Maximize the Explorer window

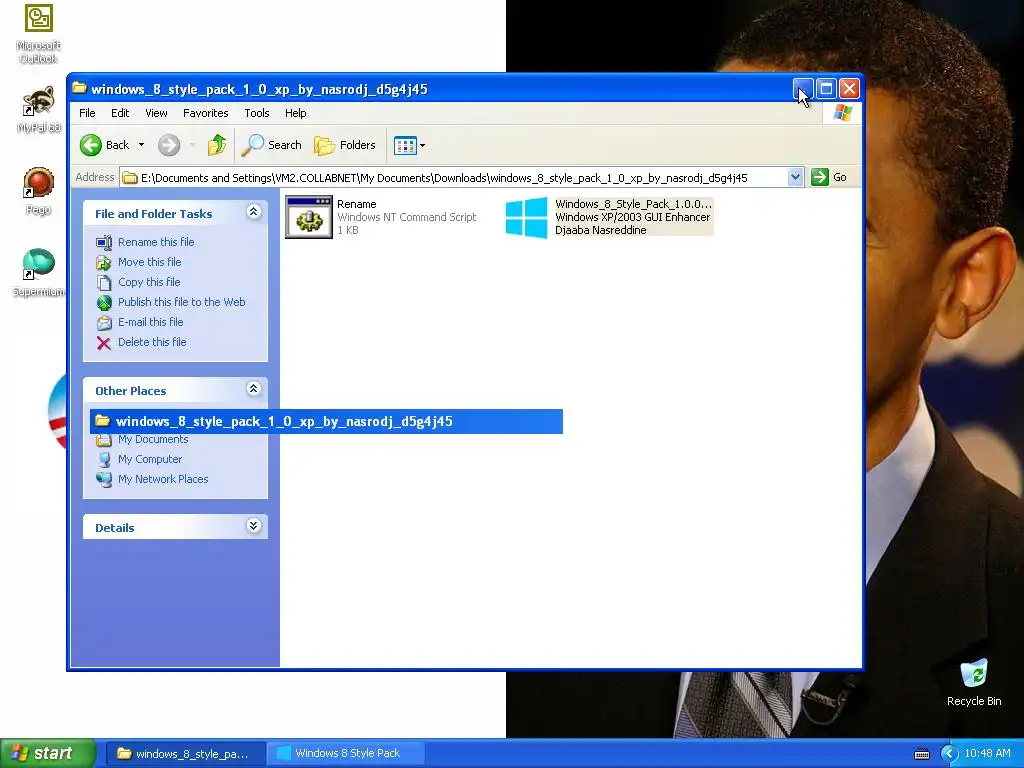826,89
